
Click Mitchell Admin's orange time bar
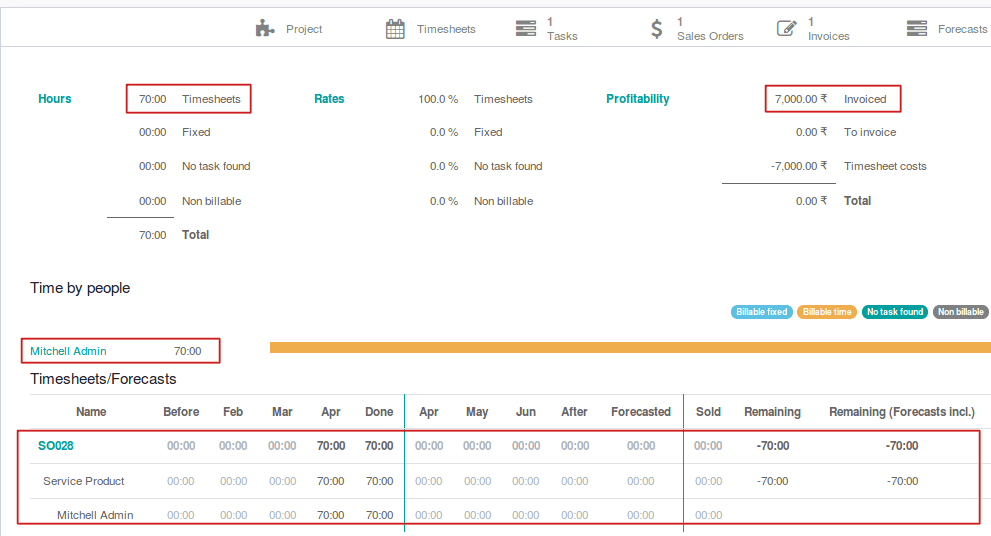(630, 348)
